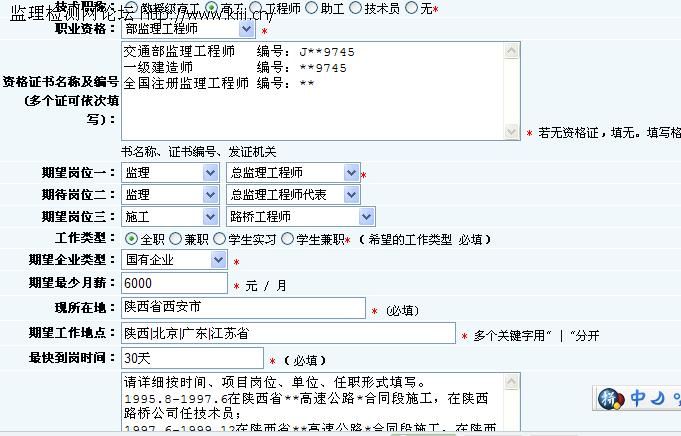Screen dimensions: 681x436
Task: Click the Sogou input method logo icon
Action: pyautogui.click(x=609, y=398)
